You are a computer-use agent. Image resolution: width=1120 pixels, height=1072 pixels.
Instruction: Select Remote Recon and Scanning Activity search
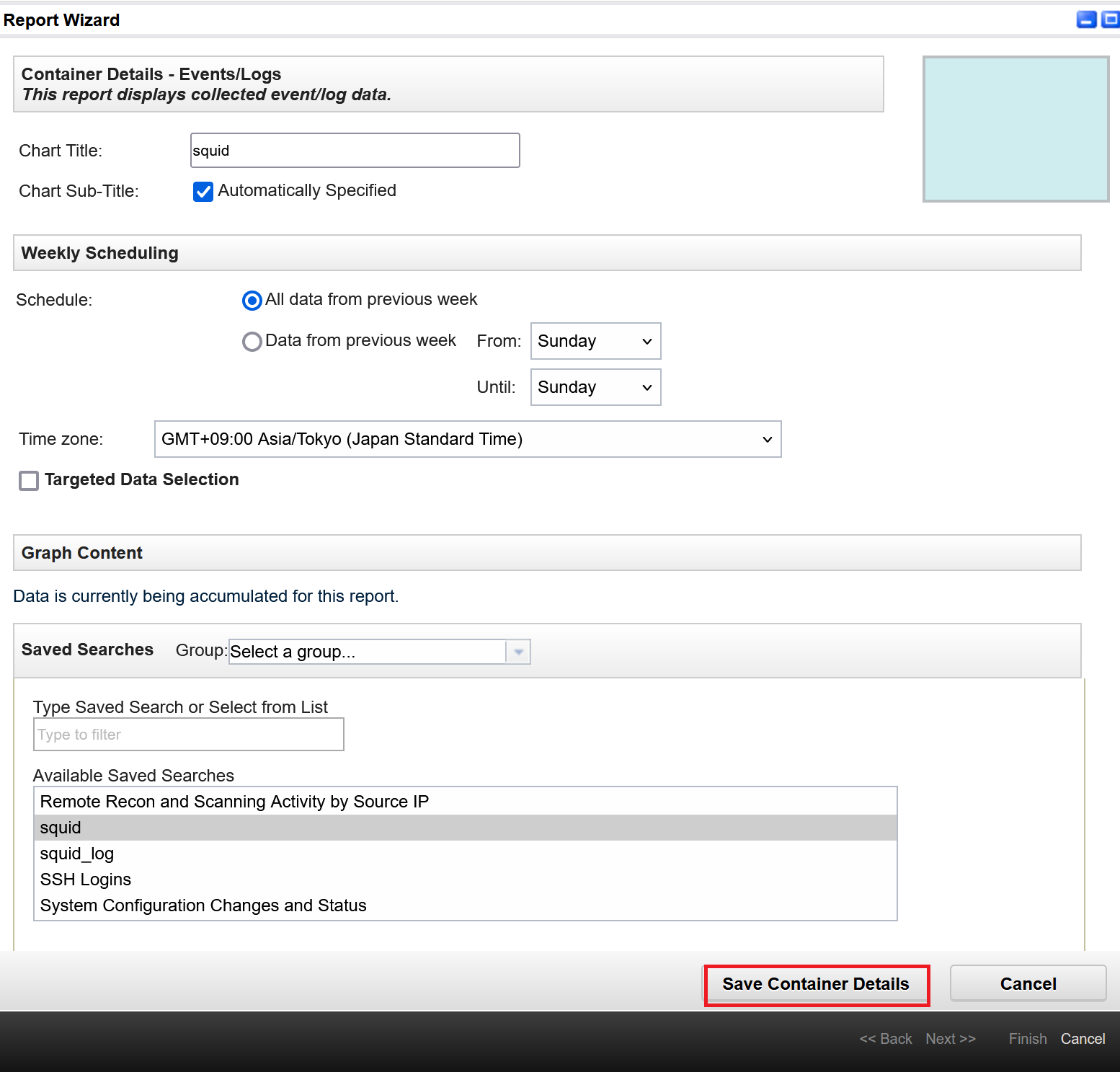(465, 802)
